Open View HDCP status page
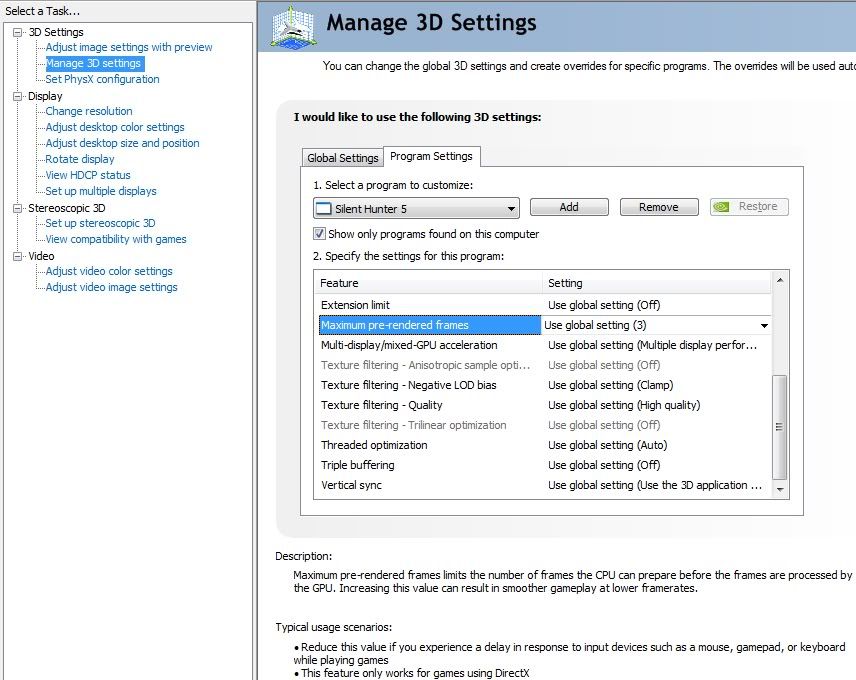The image size is (856, 680). (x=88, y=175)
